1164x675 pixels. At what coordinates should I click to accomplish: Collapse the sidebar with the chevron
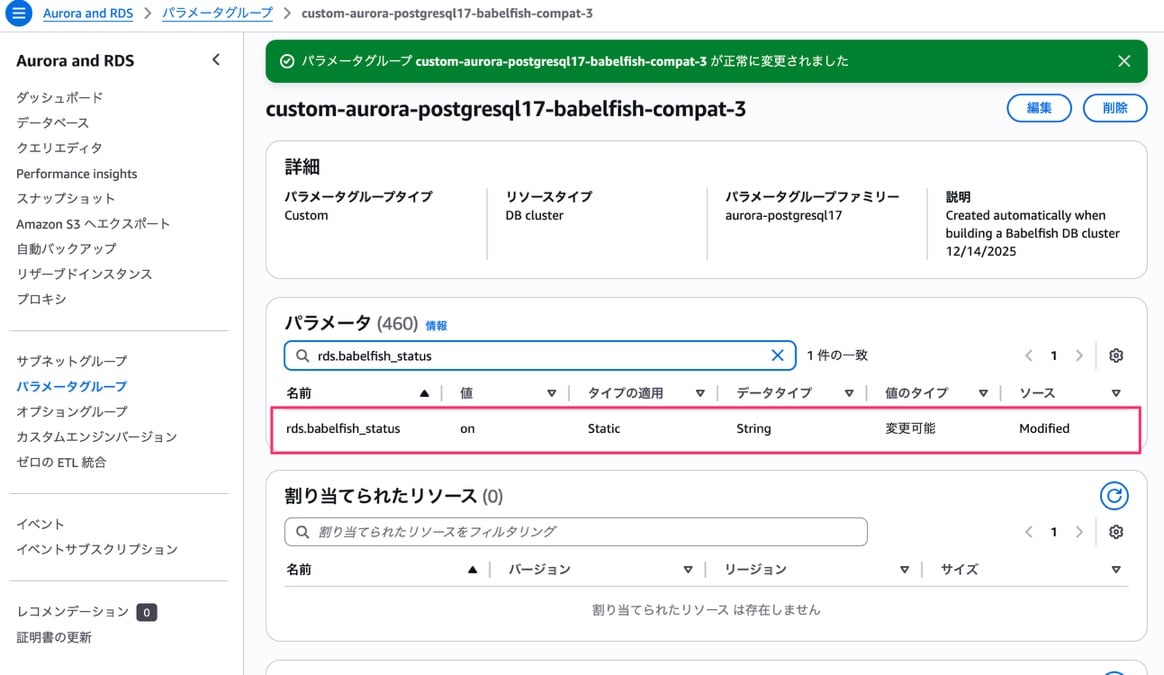point(215,59)
